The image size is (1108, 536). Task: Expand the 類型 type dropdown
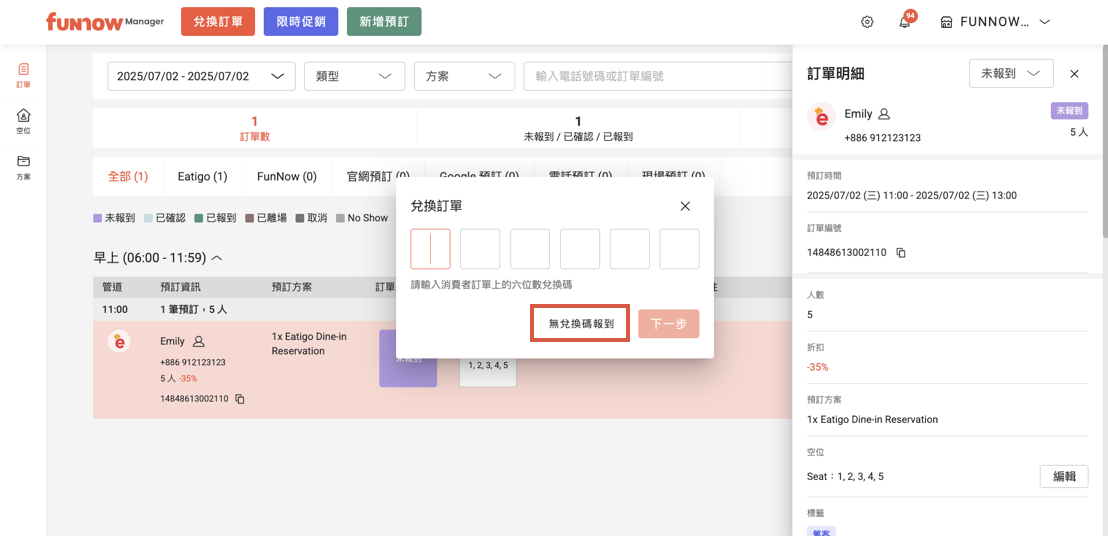point(354,76)
